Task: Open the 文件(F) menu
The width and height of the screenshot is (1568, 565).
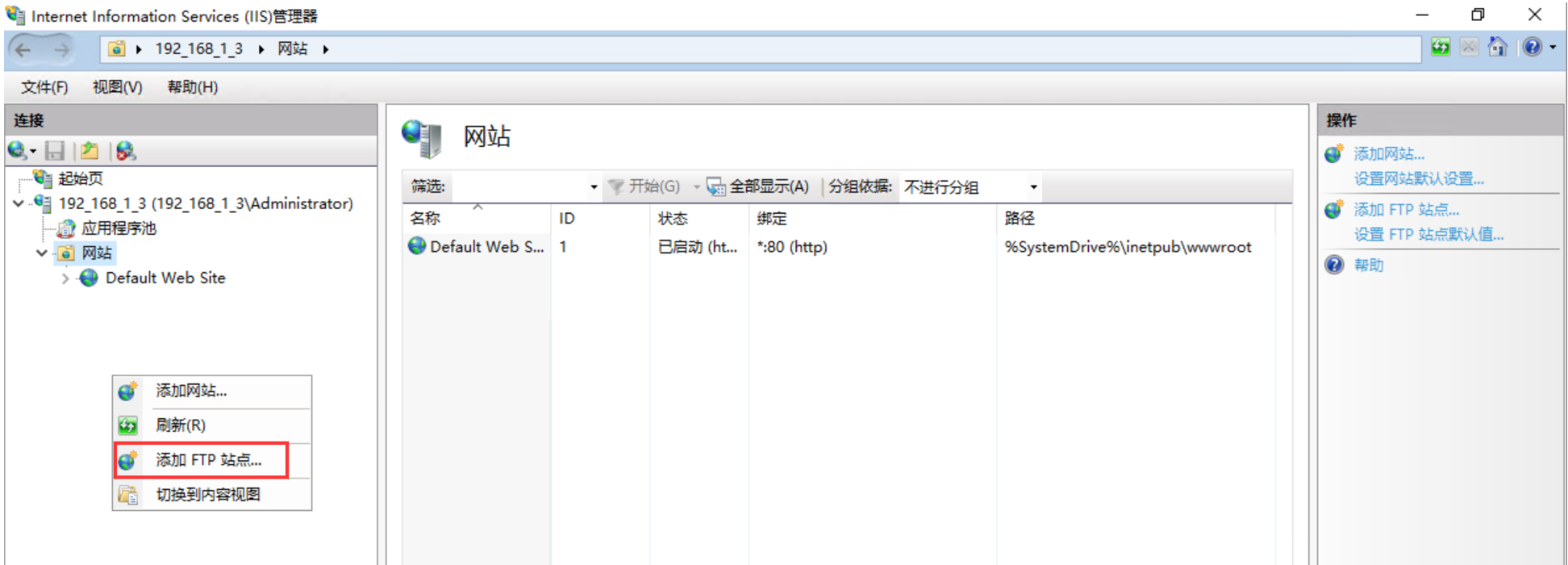Action: (44, 87)
